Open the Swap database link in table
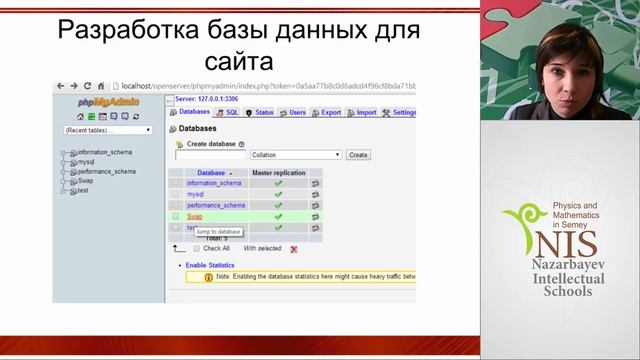Image resolution: width=640 pixels, height=360 pixels. [x=195, y=217]
